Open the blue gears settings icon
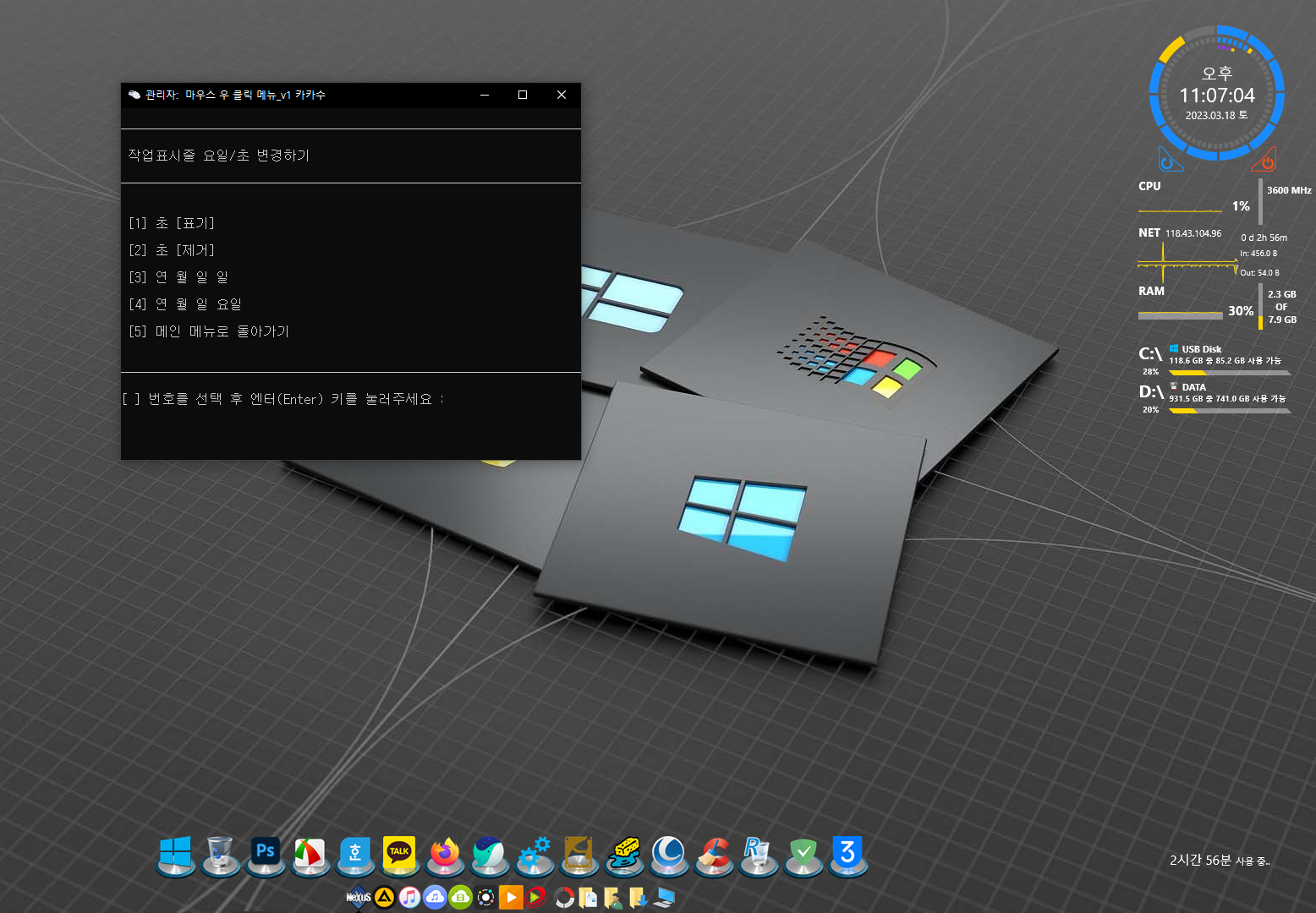Image resolution: width=1316 pixels, height=913 pixels. [535, 854]
